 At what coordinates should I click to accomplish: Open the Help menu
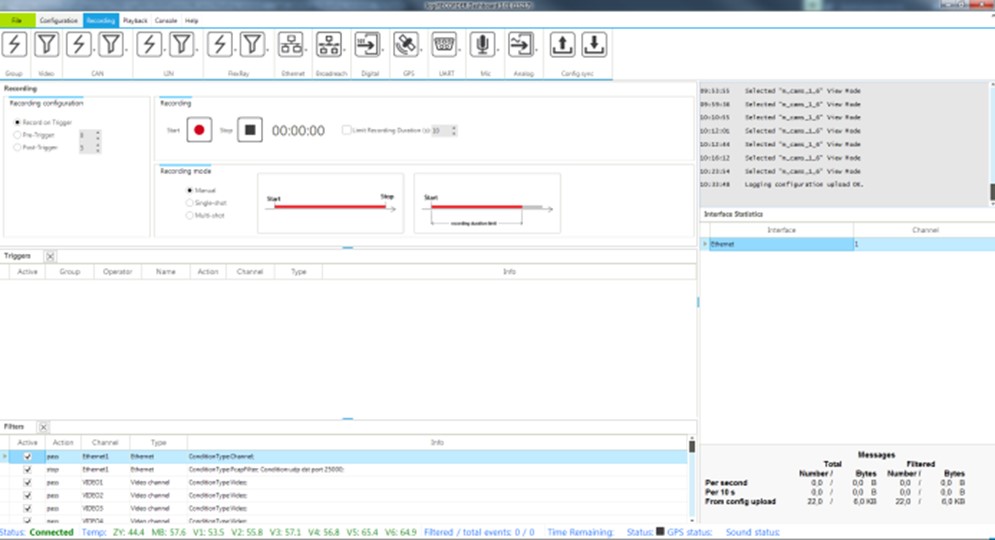pyautogui.click(x=192, y=21)
